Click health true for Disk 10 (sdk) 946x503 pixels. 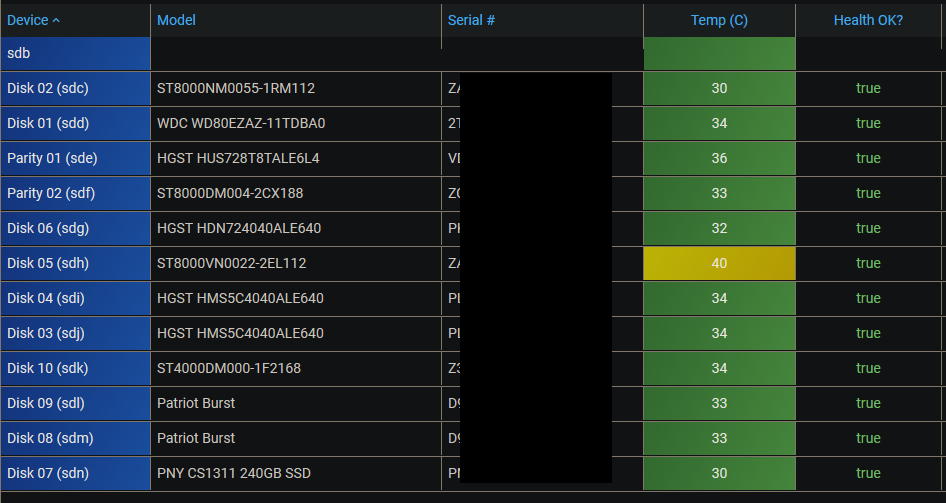pos(868,368)
